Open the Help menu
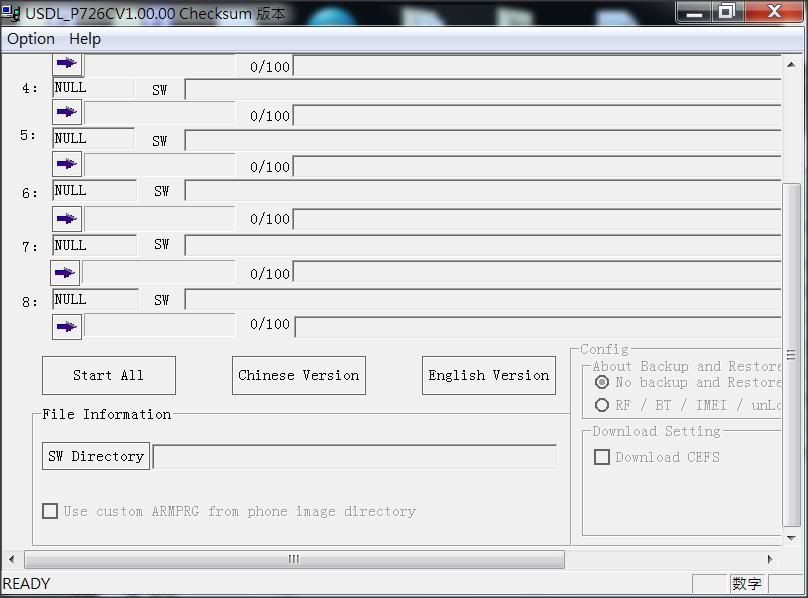Image resolution: width=808 pixels, height=598 pixels. 85,39
